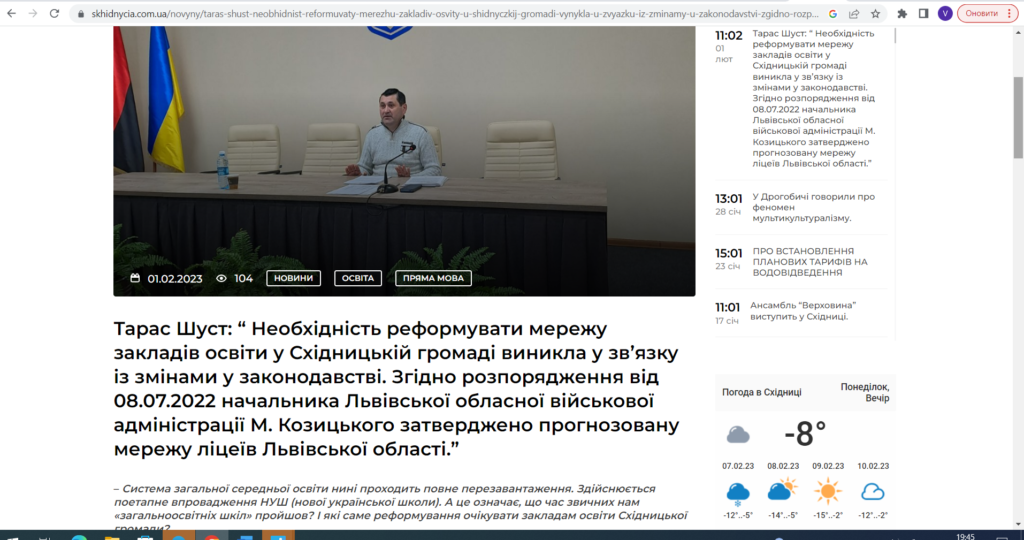
Task: Click the 07.02.23 snow cloud forecast icon
Action: point(738,492)
